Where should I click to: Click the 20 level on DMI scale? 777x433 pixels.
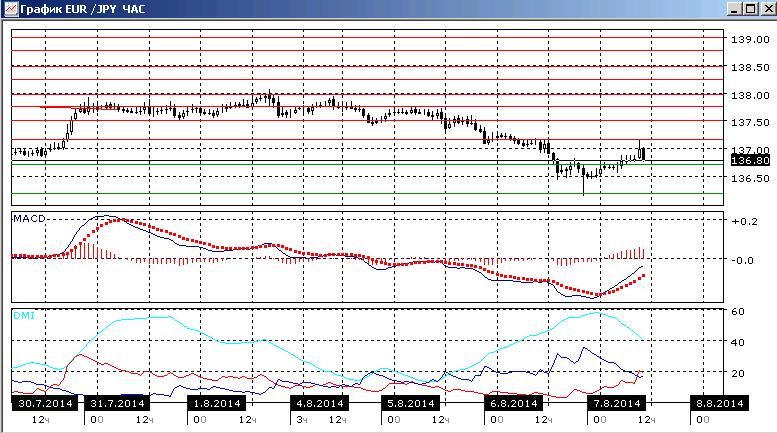click(x=738, y=373)
